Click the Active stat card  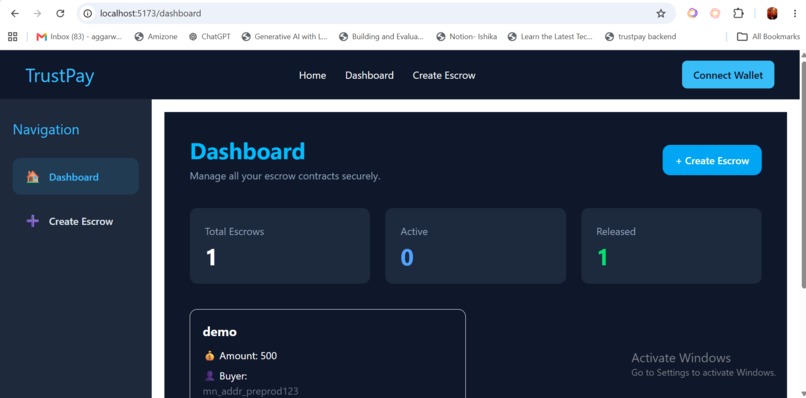475,246
